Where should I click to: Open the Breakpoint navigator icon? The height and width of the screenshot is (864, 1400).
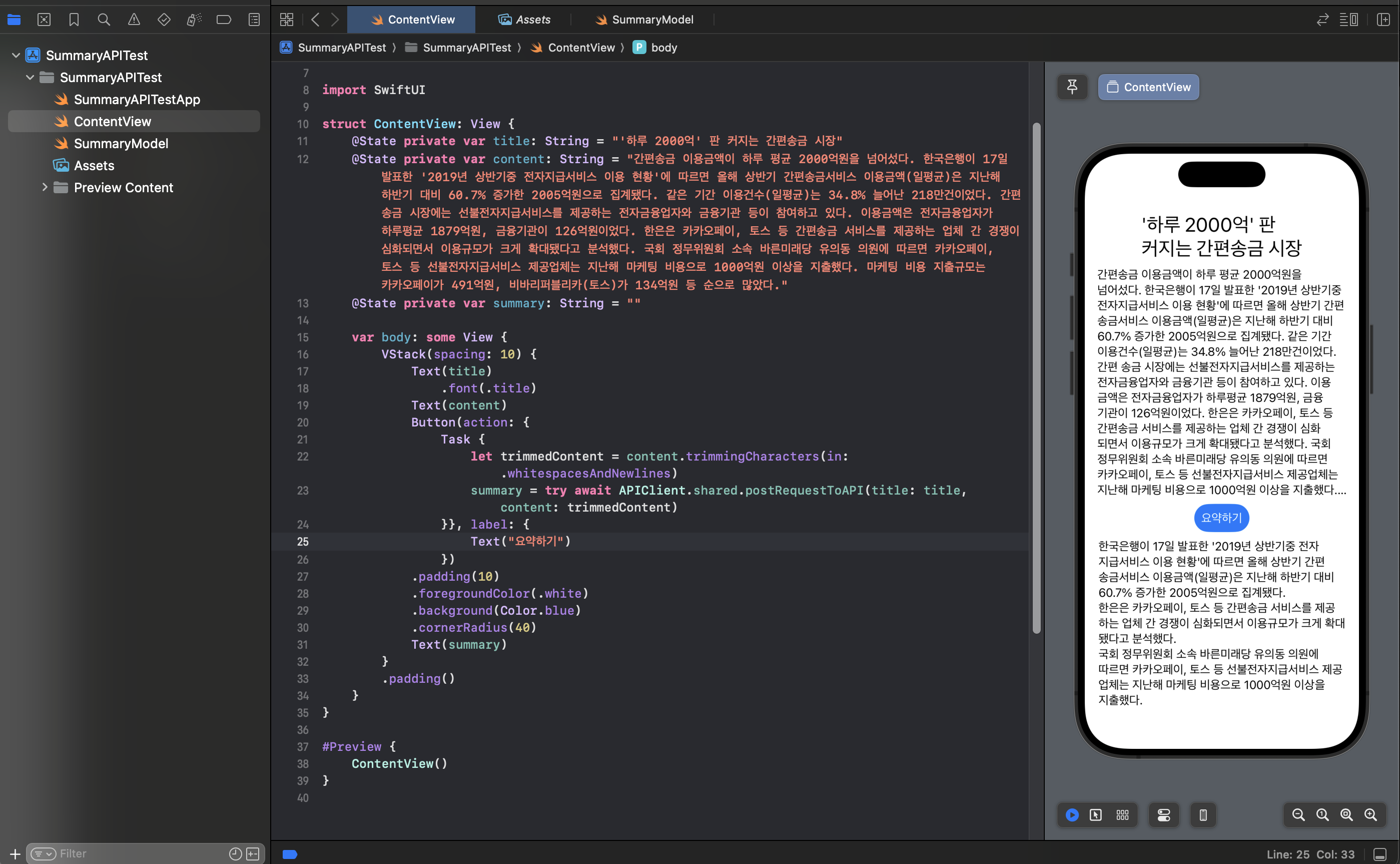[x=224, y=20]
